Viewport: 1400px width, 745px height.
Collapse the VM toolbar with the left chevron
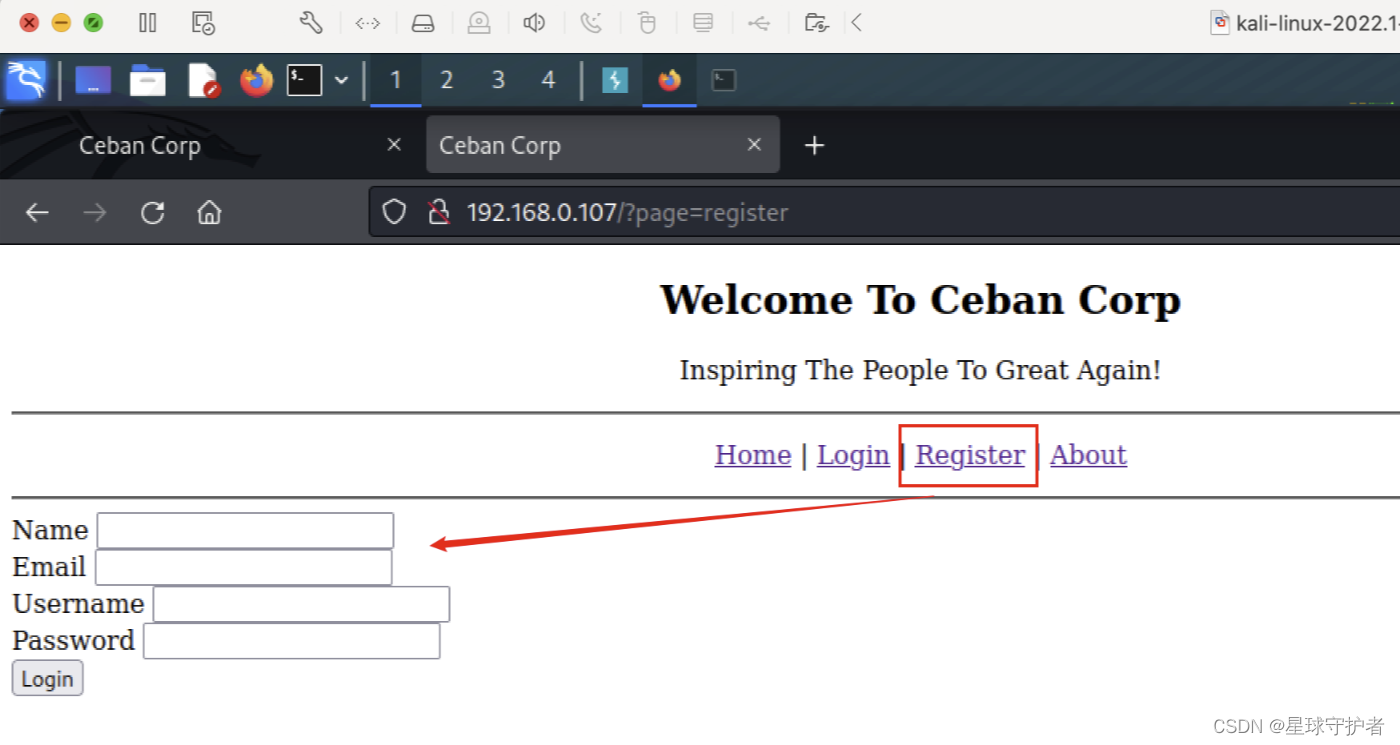coord(857,22)
